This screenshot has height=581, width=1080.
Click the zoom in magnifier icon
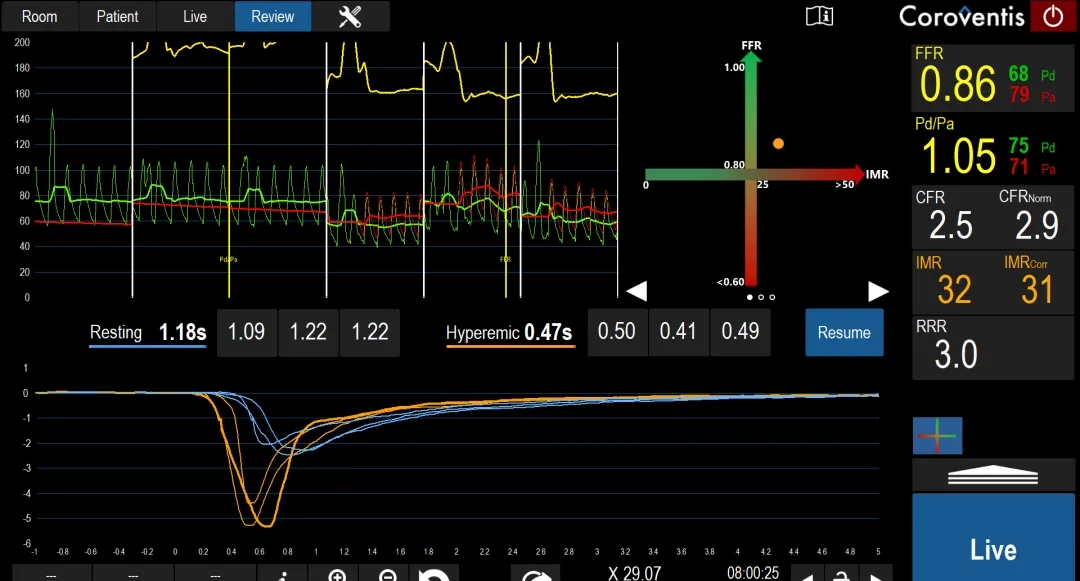(338, 575)
